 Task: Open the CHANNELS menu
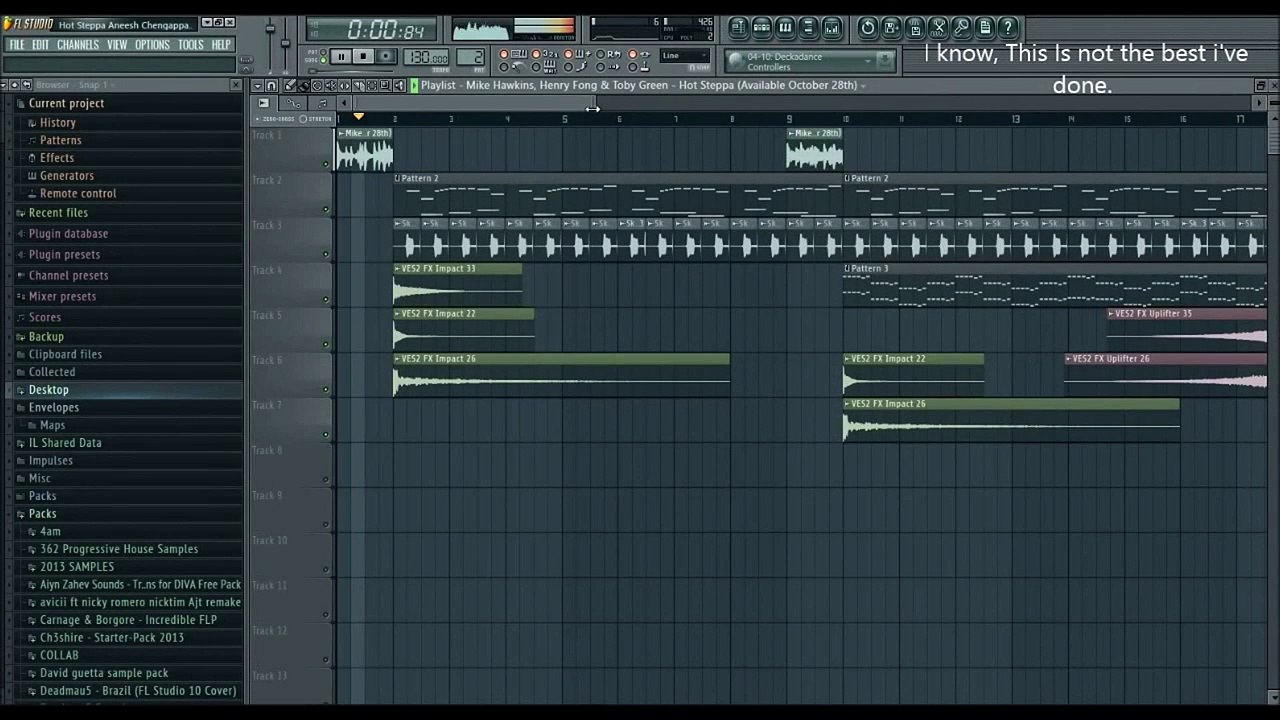(78, 44)
